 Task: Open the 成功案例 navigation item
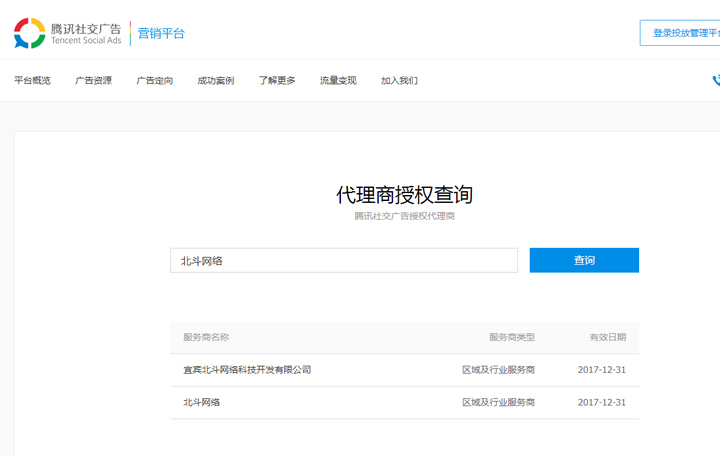point(215,81)
